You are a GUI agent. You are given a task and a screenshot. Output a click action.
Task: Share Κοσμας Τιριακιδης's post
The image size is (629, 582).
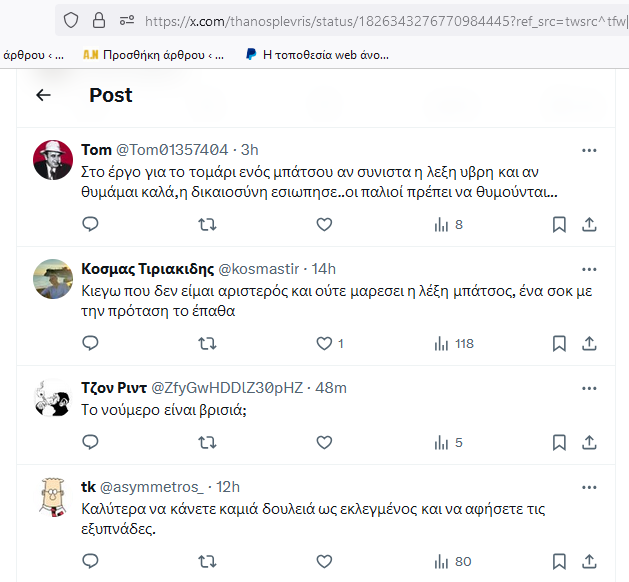click(589, 344)
